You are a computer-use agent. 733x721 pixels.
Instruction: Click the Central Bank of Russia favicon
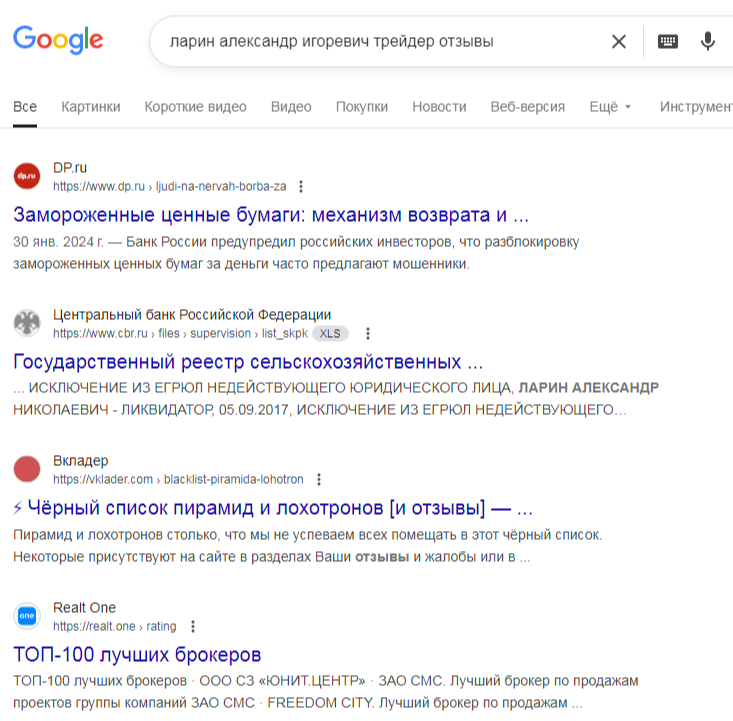27,323
